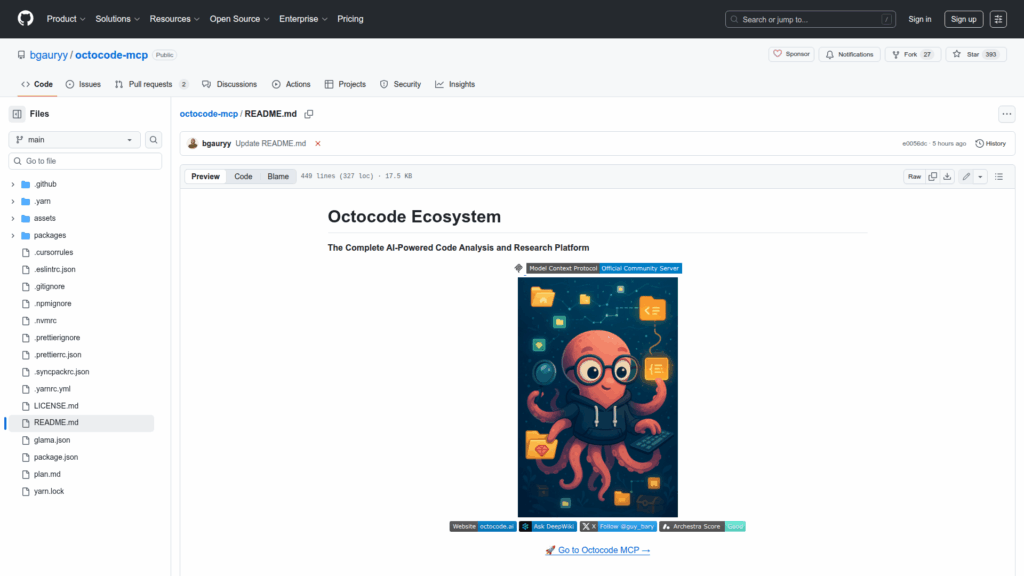1024x576 pixels.
Task: Focus the Search or jump to field
Action: [810, 19]
